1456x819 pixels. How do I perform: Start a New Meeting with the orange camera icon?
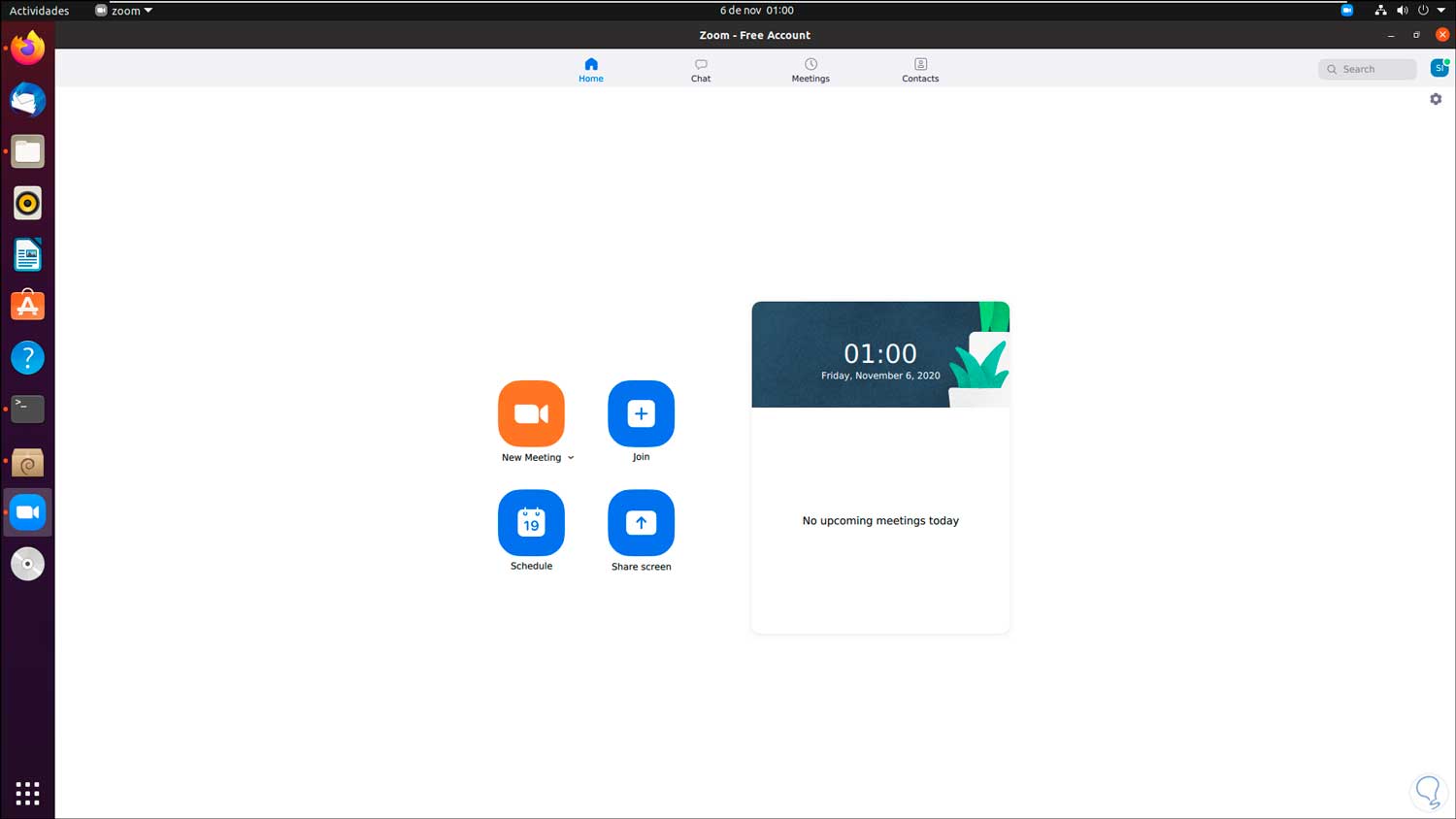click(531, 413)
